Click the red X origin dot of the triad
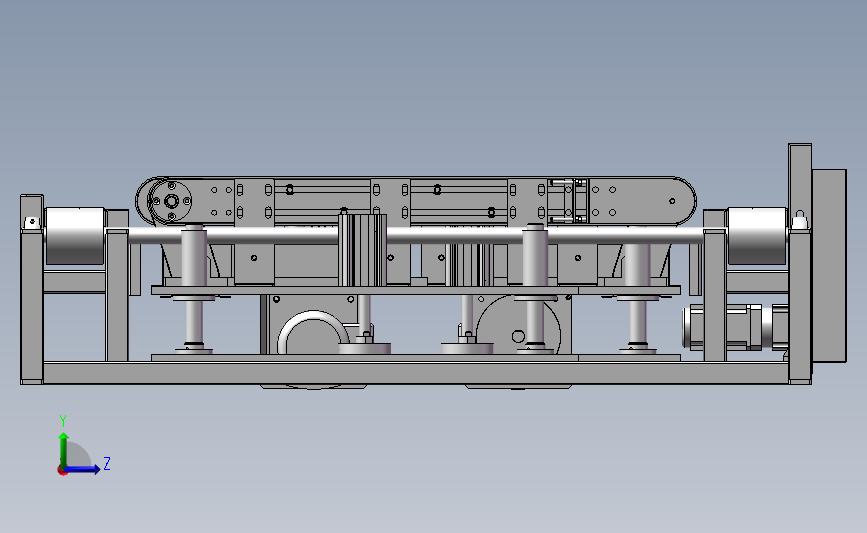Viewport: 867px width, 533px height. 62,471
